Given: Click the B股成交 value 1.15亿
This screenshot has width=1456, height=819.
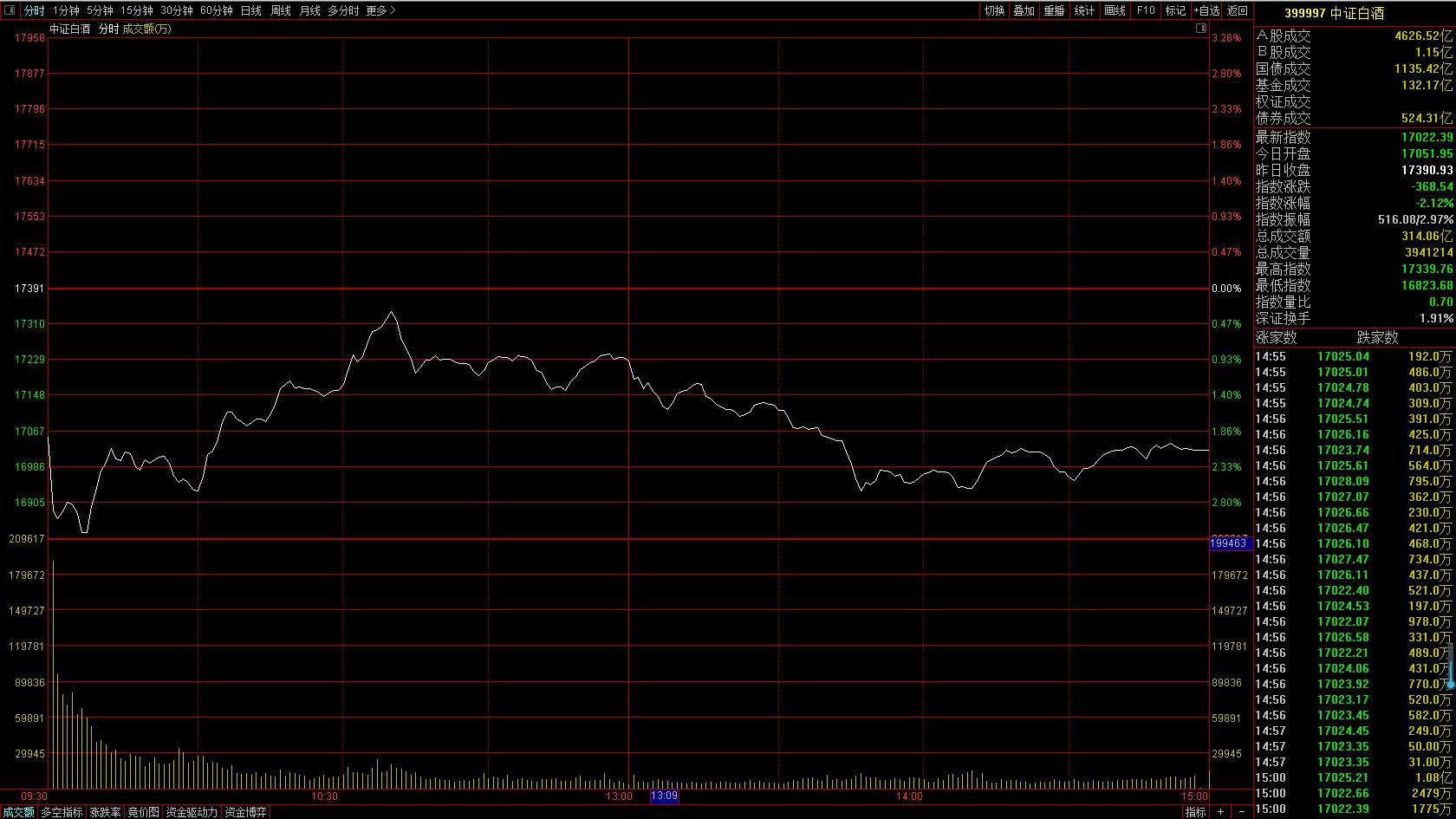Looking at the screenshot, I should (x=1434, y=52).
